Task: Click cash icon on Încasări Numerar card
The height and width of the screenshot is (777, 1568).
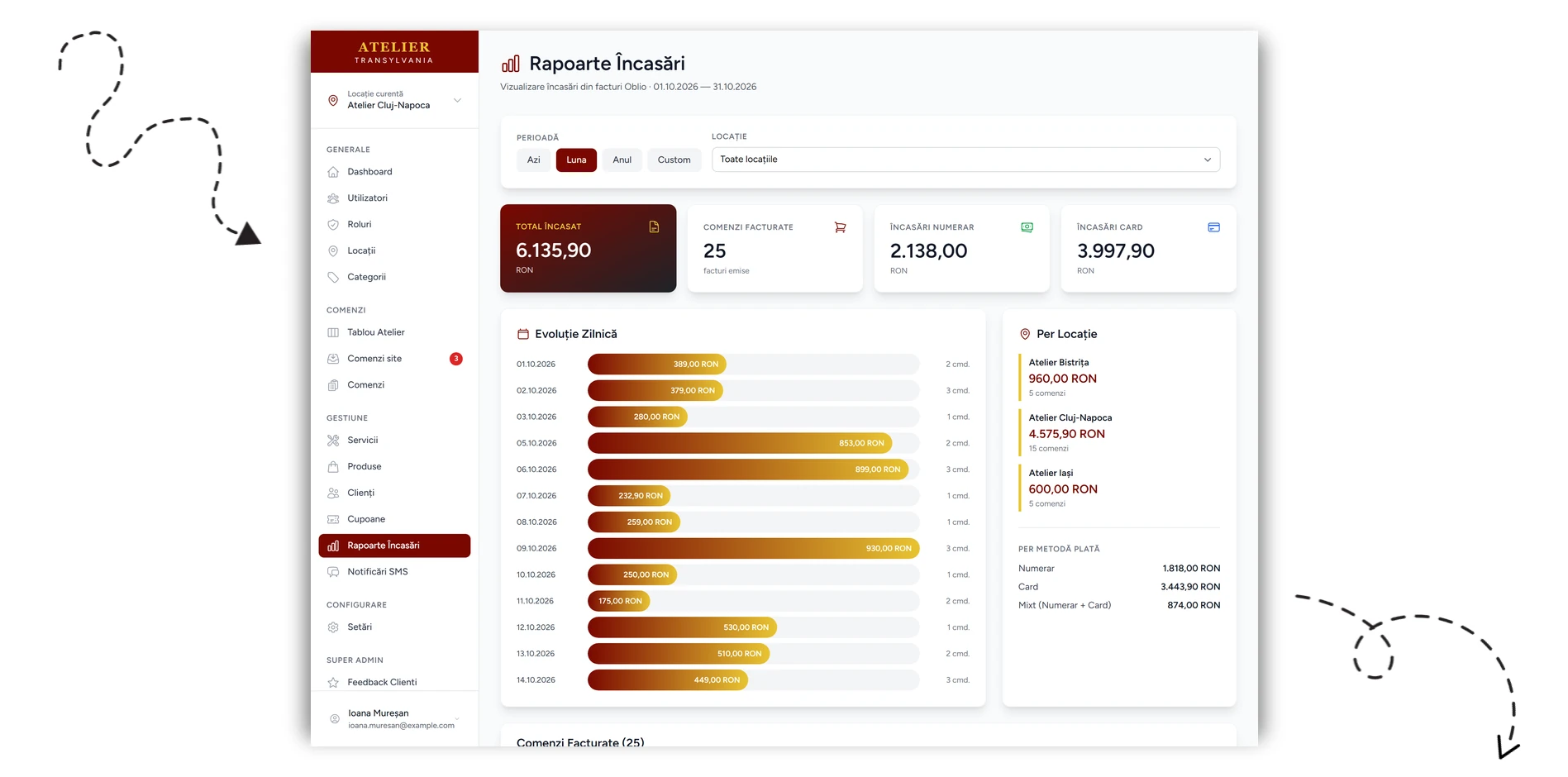Action: coord(1027,227)
